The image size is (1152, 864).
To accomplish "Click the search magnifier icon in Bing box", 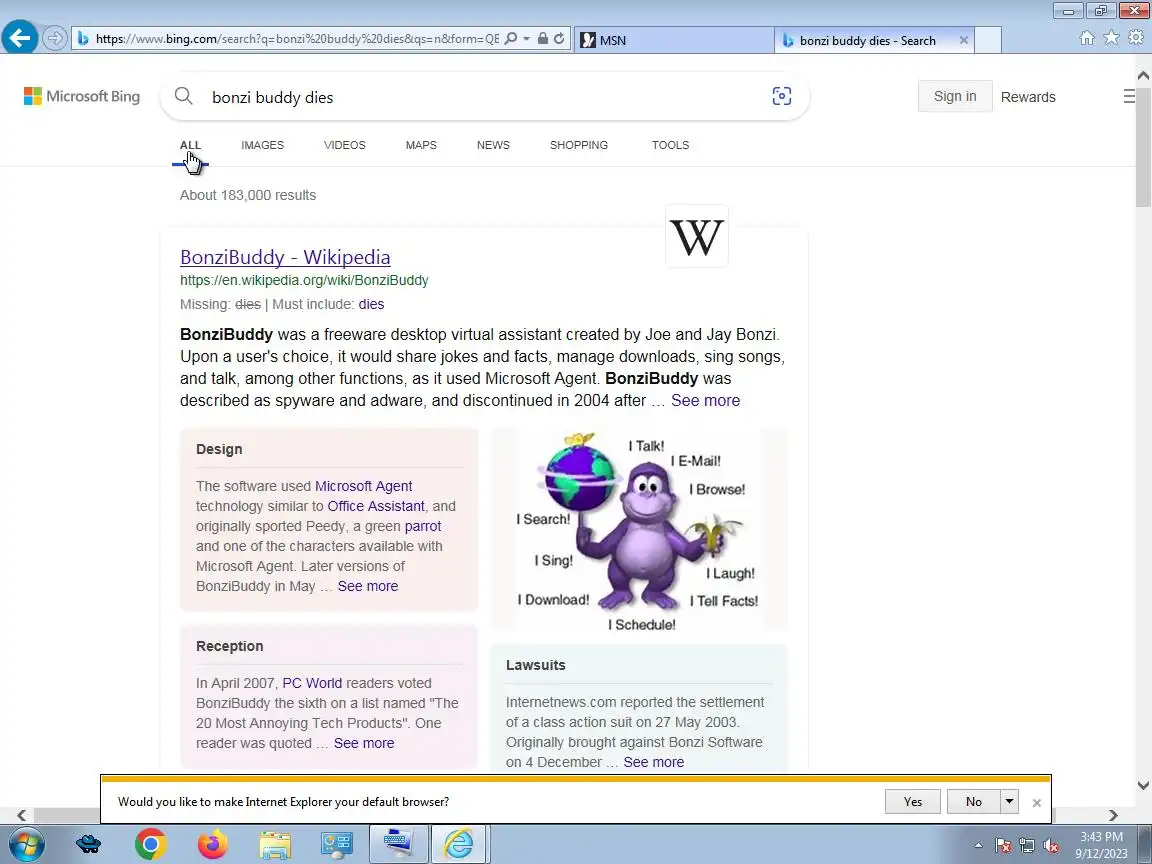I will 184,96.
